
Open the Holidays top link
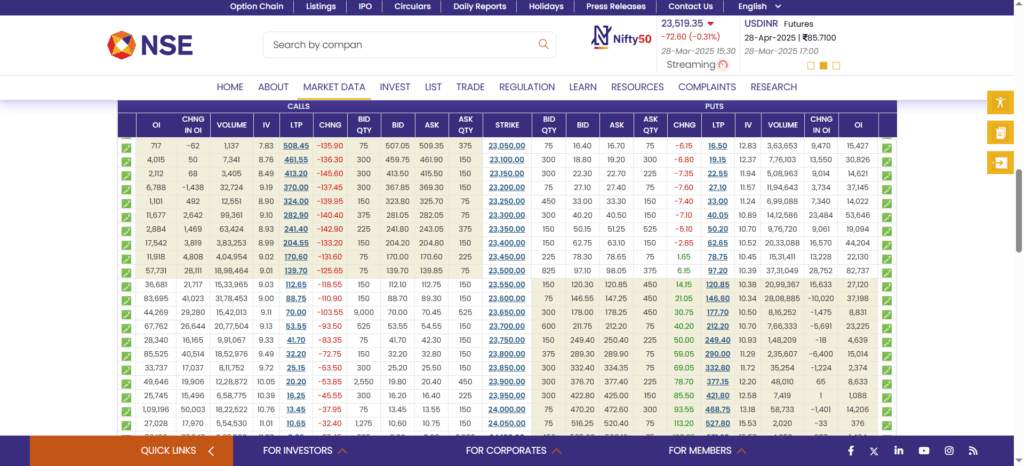546,7
